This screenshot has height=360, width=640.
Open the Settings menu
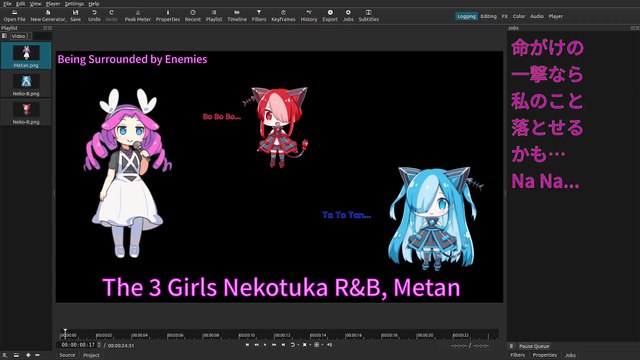(74, 4)
